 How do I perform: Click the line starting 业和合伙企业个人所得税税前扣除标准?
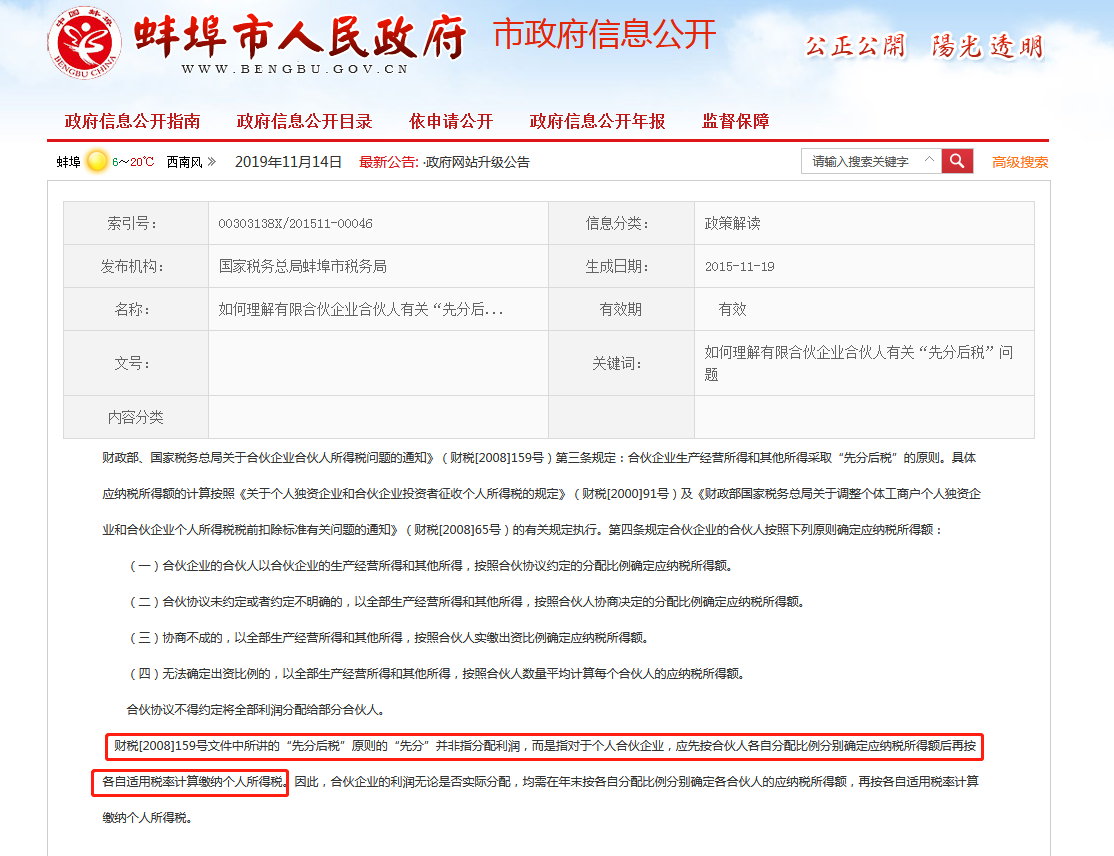coord(523,530)
